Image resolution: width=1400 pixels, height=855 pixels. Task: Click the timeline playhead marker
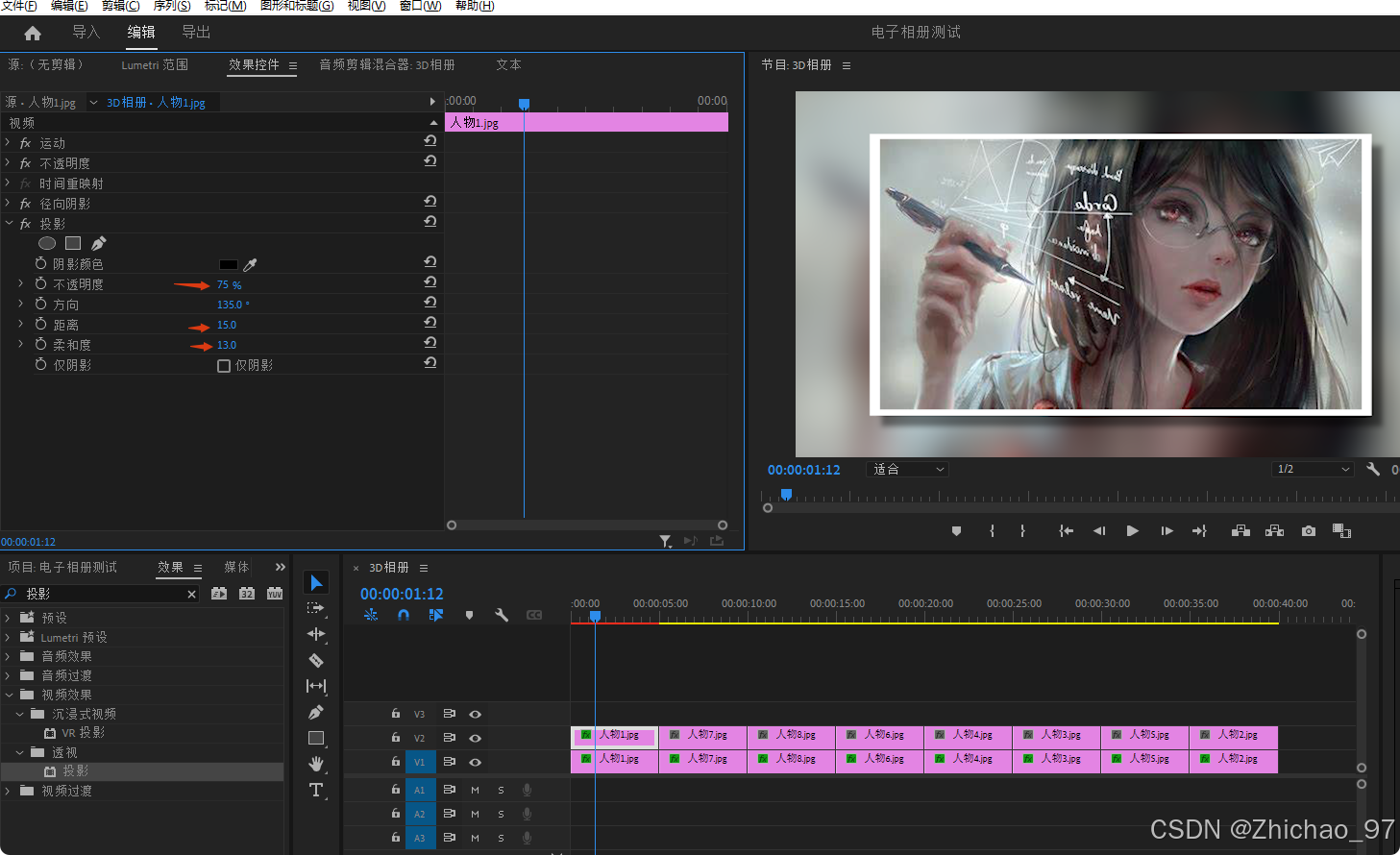coord(595,616)
